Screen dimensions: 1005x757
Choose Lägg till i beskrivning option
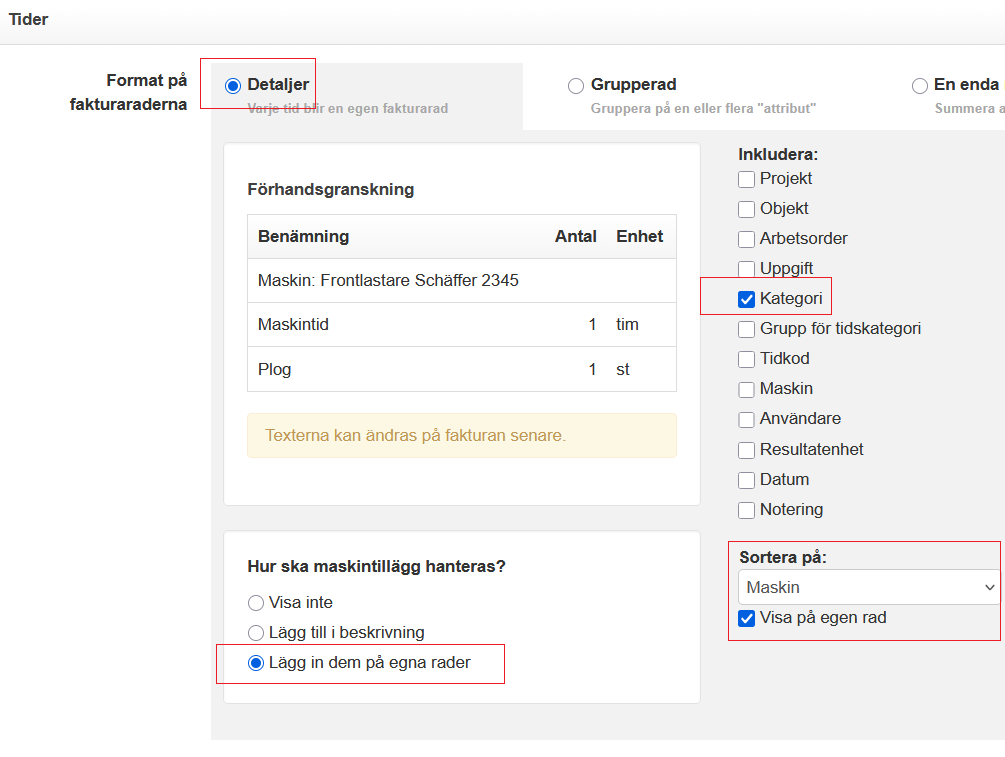click(256, 633)
